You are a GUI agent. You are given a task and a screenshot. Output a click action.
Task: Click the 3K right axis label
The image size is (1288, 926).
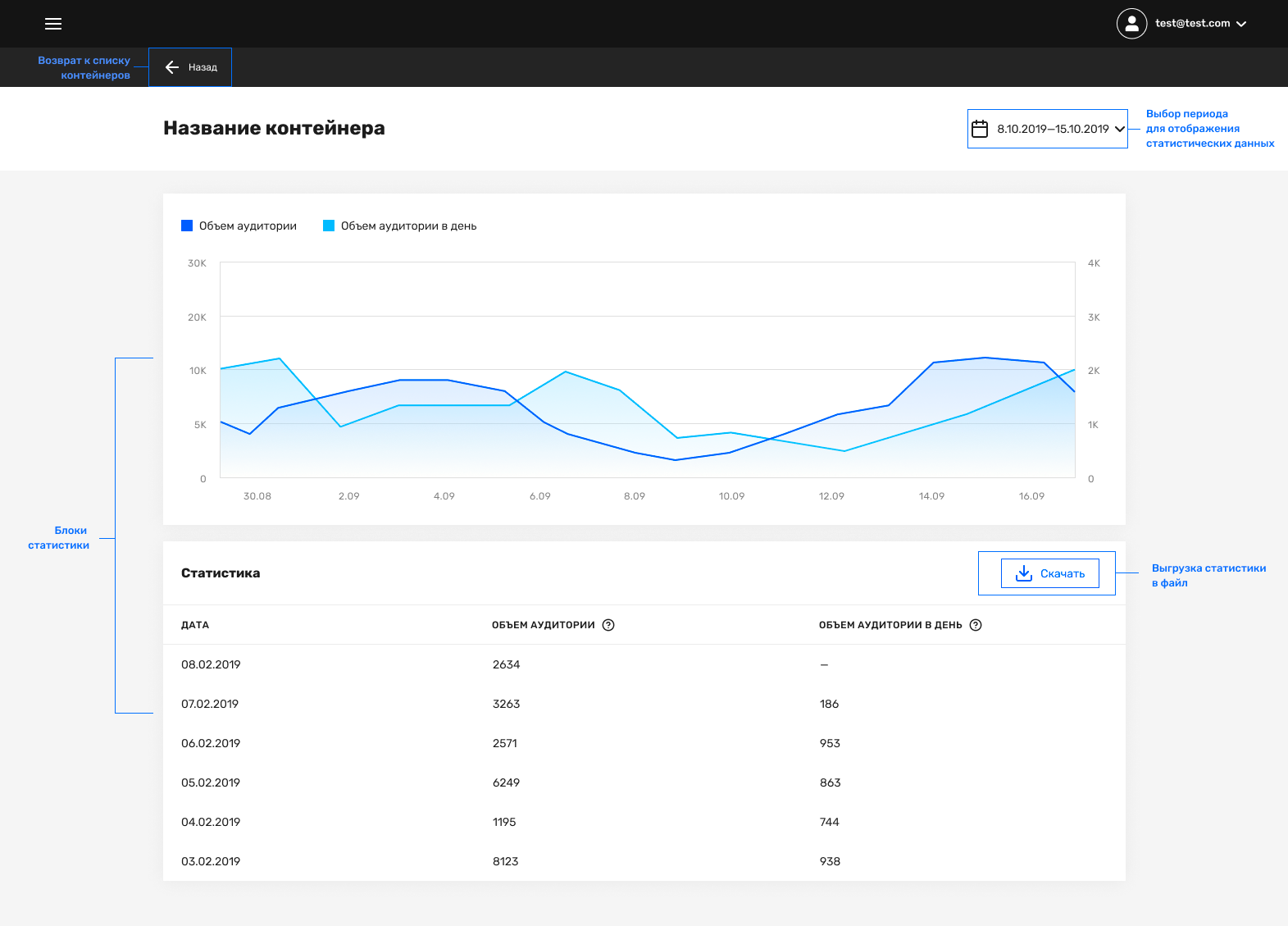click(x=1094, y=317)
